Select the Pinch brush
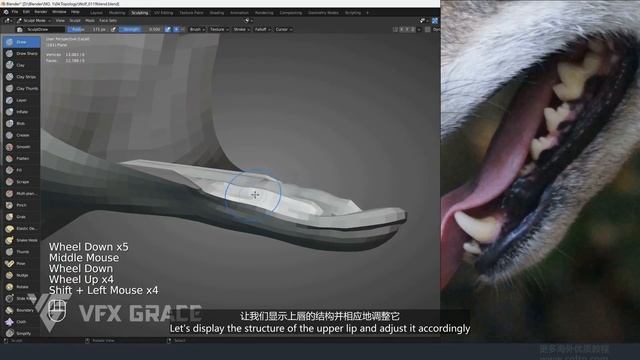This screenshot has width=640, height=360. pyautogui.click(x=21, y=205)
